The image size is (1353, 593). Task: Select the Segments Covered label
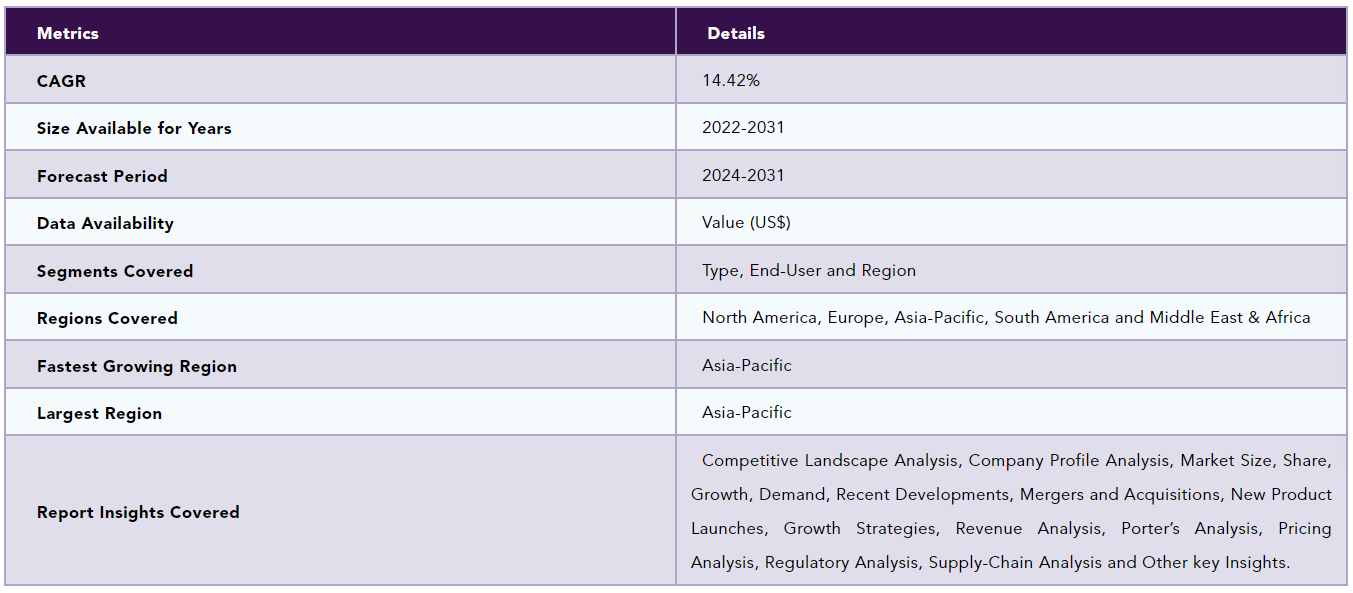[115, 271]
